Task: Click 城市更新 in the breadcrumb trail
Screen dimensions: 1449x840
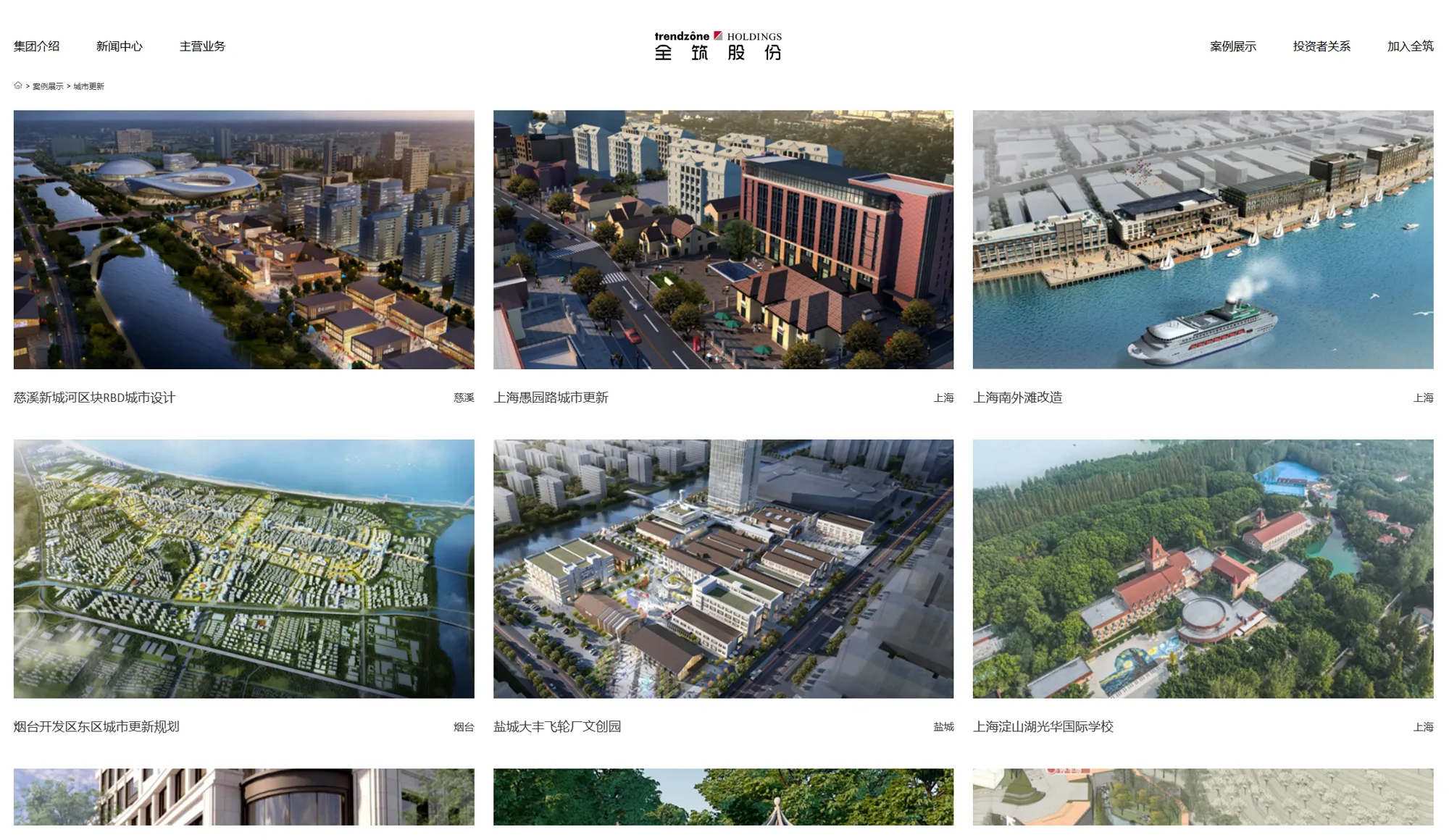Action: [x=88, y=86]
